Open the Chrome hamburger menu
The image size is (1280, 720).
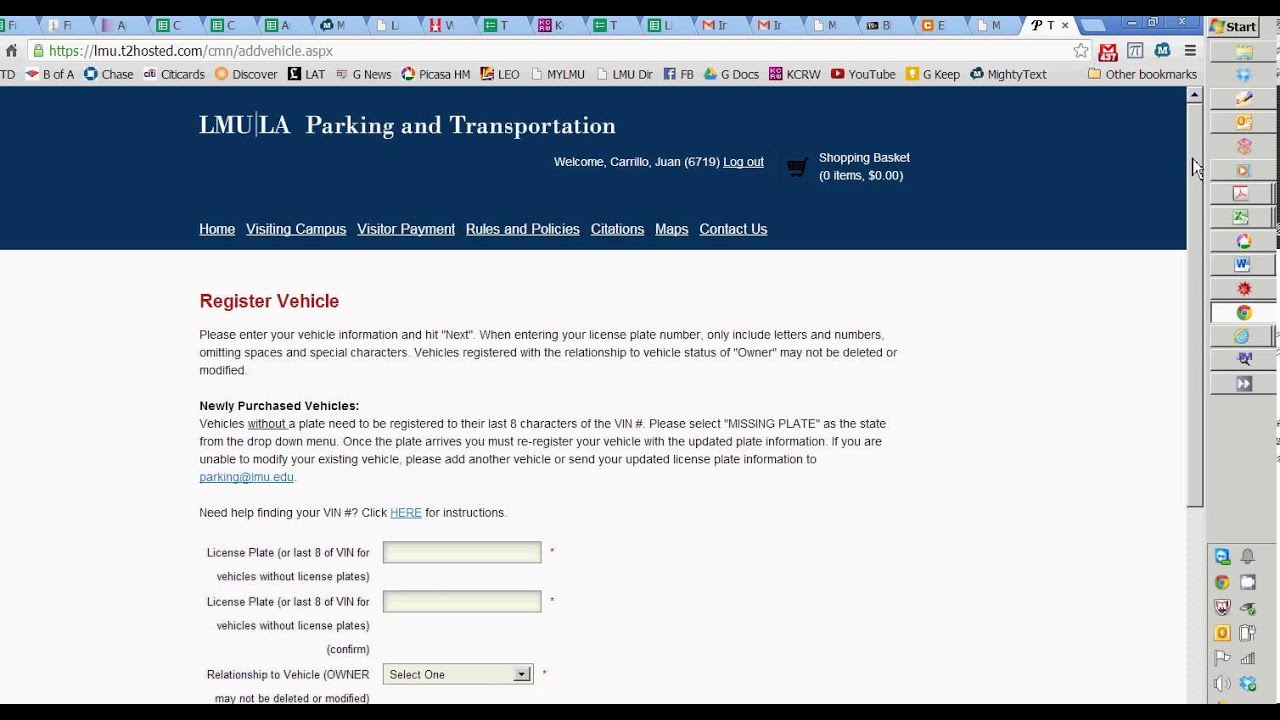pos(1190,51)
